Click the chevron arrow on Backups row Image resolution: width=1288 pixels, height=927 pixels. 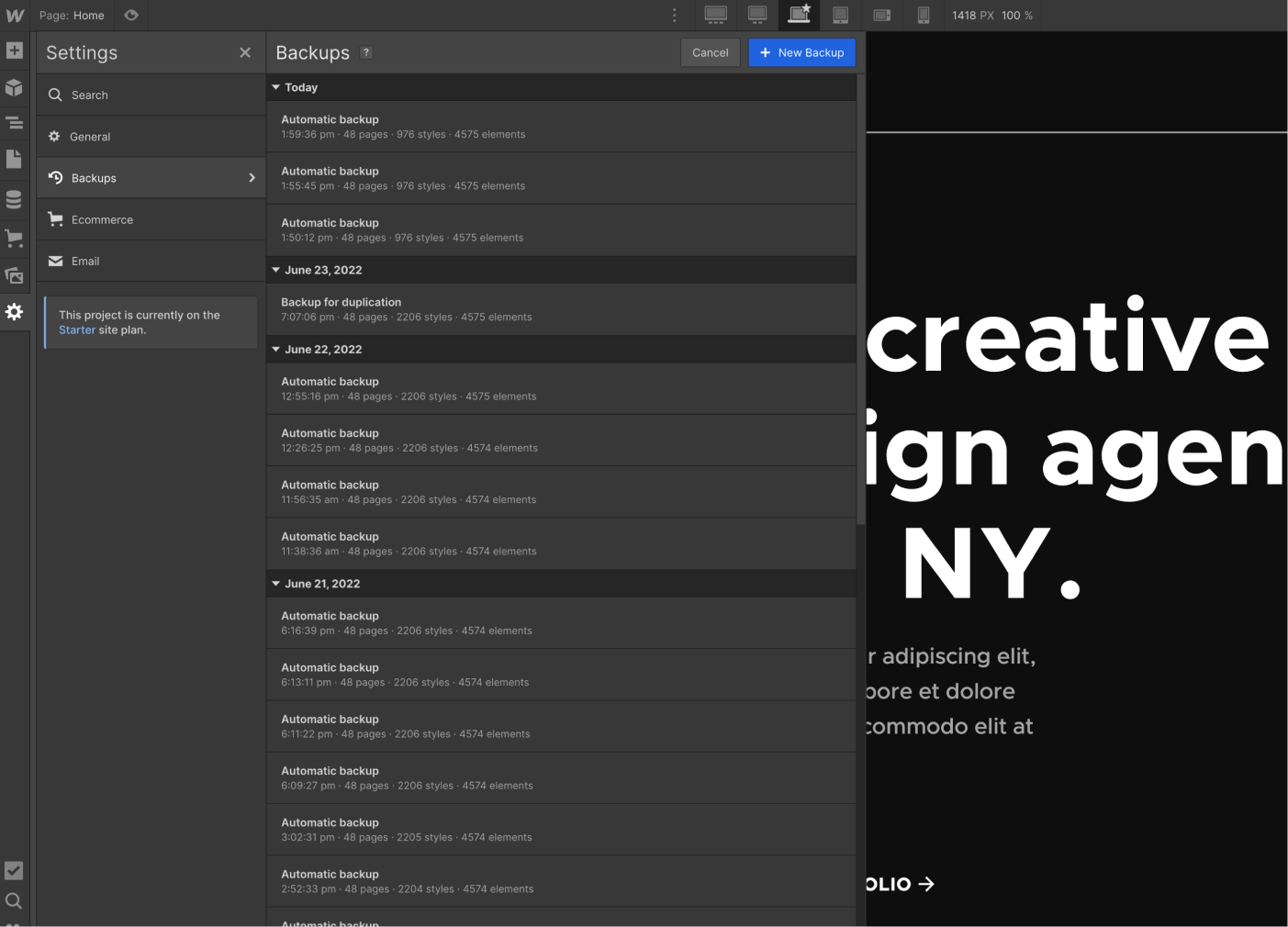pyautogui.click(x=252, y=178)
